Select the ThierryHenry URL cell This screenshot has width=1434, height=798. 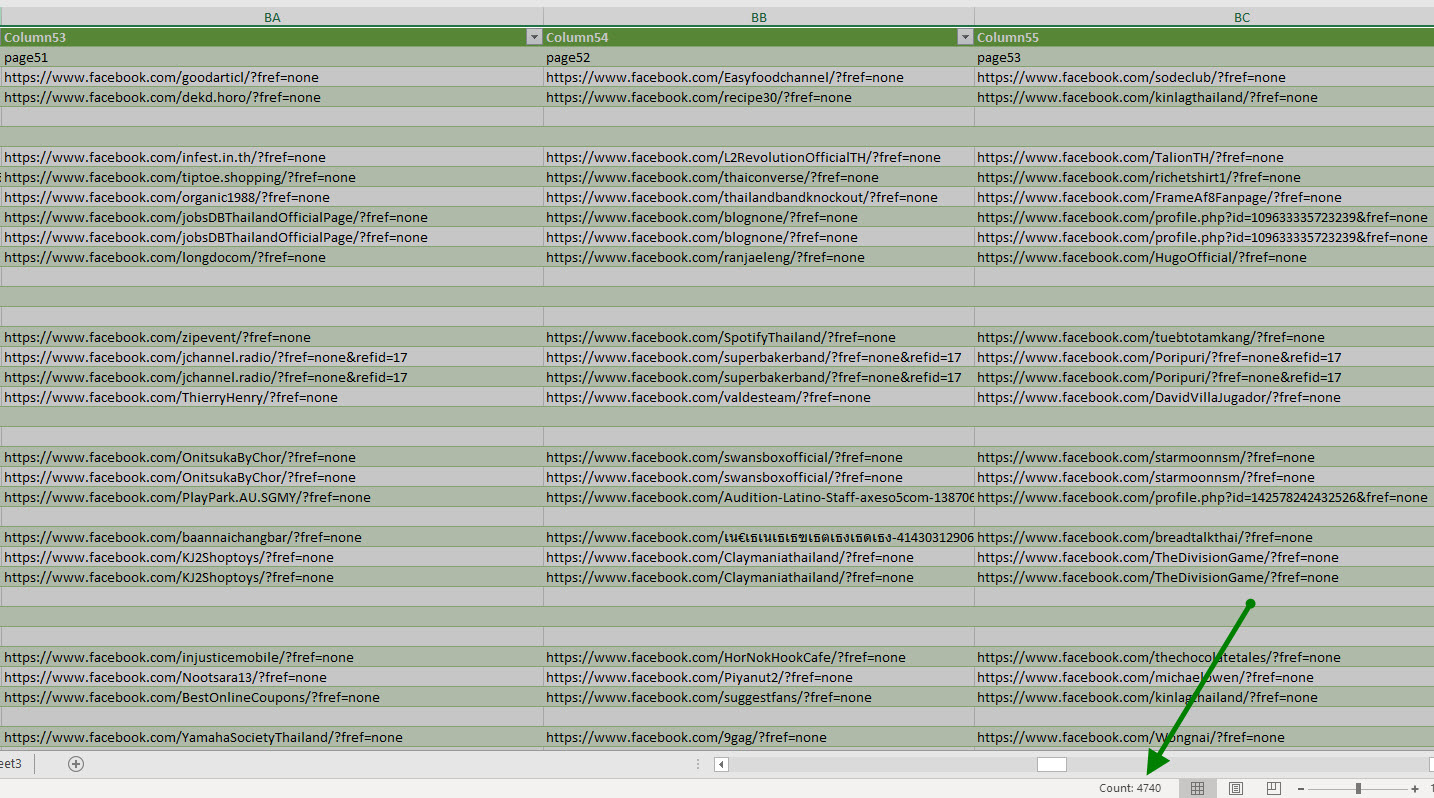272,397
